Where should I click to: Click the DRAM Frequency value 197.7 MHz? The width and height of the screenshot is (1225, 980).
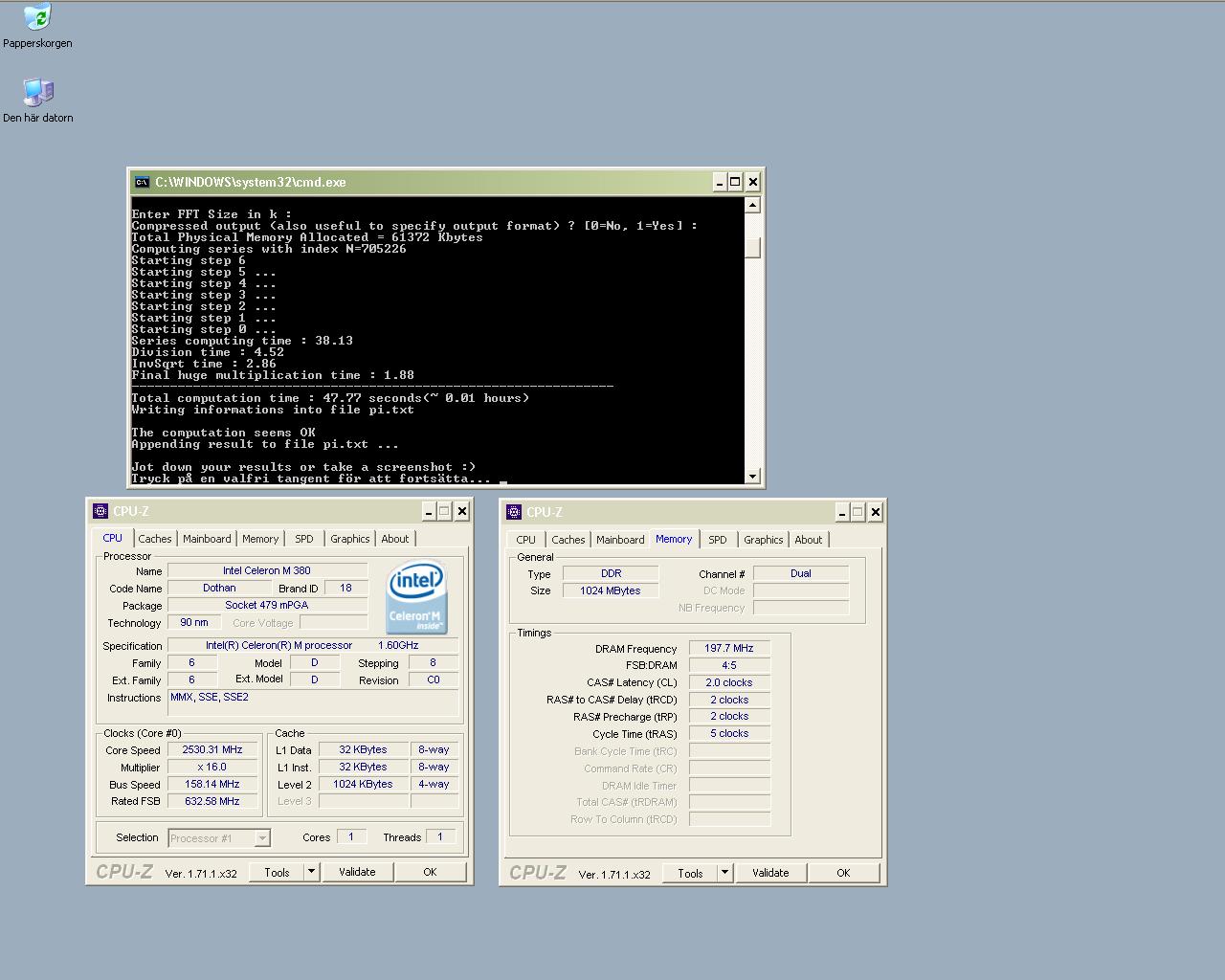click(729, 648)
